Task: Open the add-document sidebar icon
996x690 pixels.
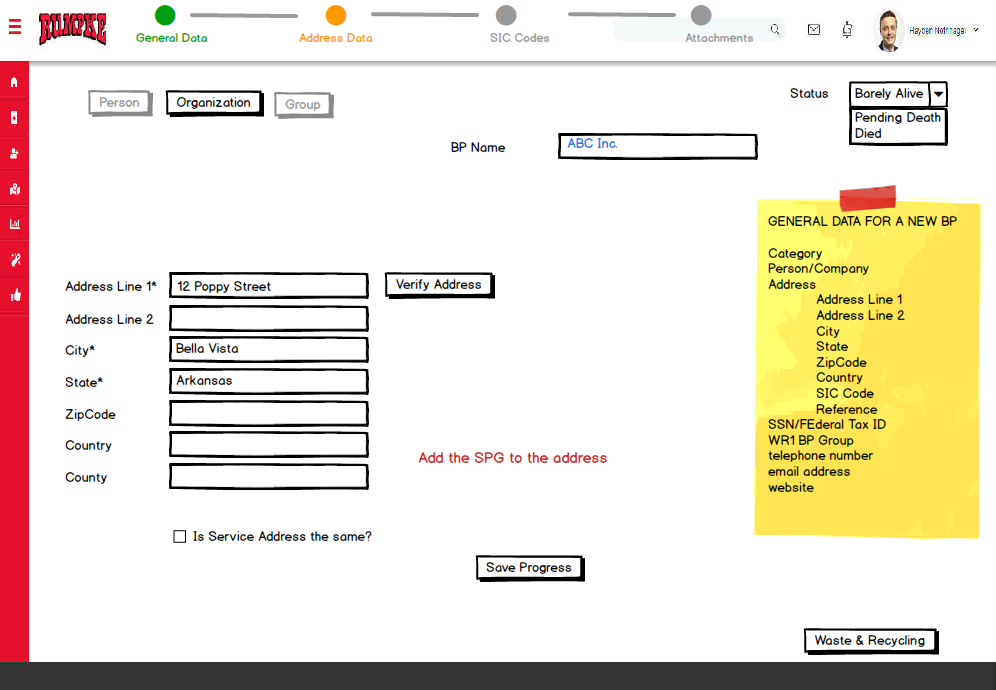Action: (x=14, y=118)
